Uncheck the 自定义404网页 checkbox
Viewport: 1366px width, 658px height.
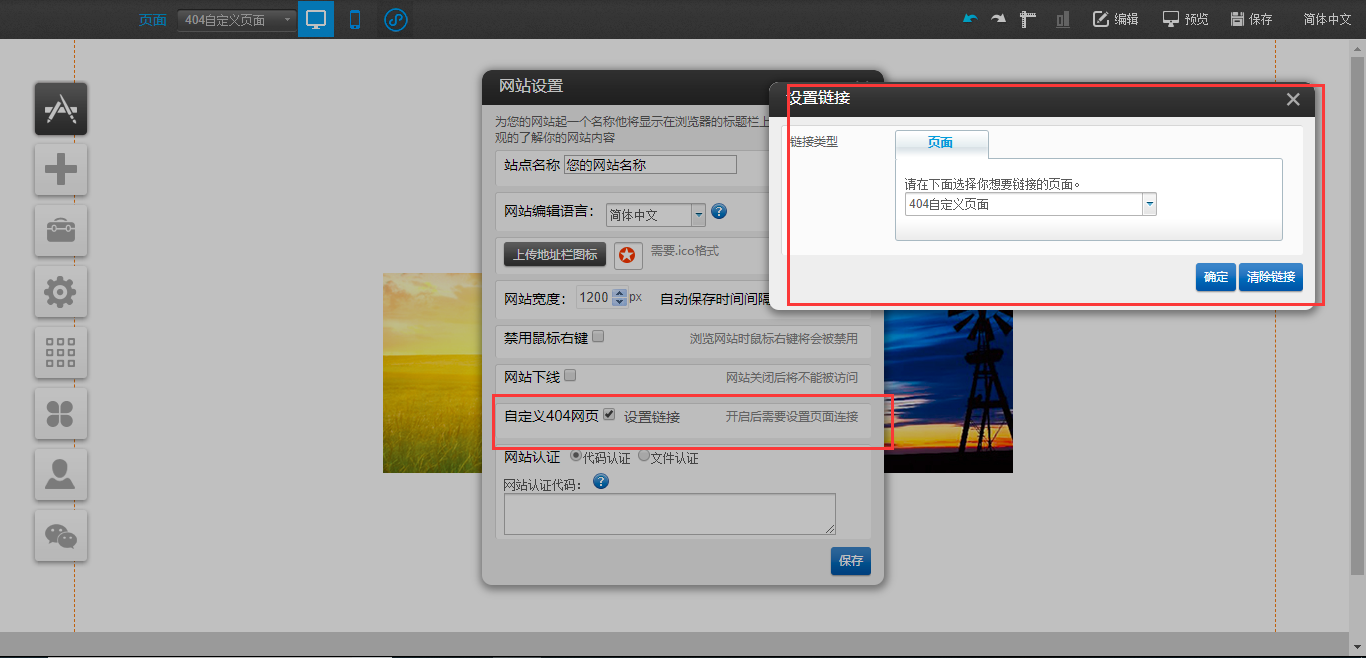pyautogui.click(x=609, y=415)
